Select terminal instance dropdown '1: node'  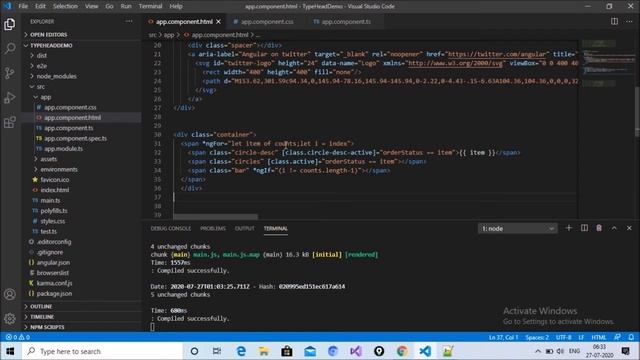coord(517,229)
